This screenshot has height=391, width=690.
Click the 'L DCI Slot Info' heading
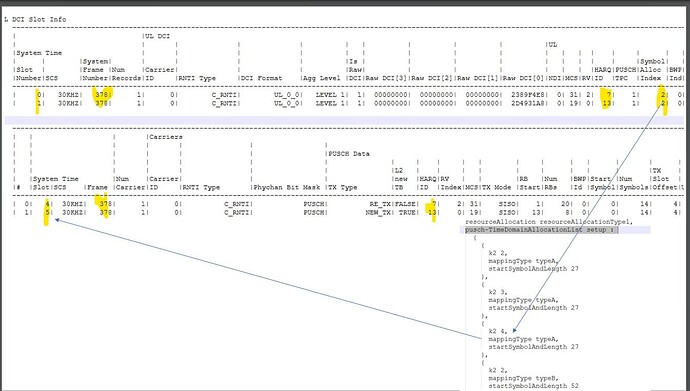pyautogui.click(x=35, y=19)
